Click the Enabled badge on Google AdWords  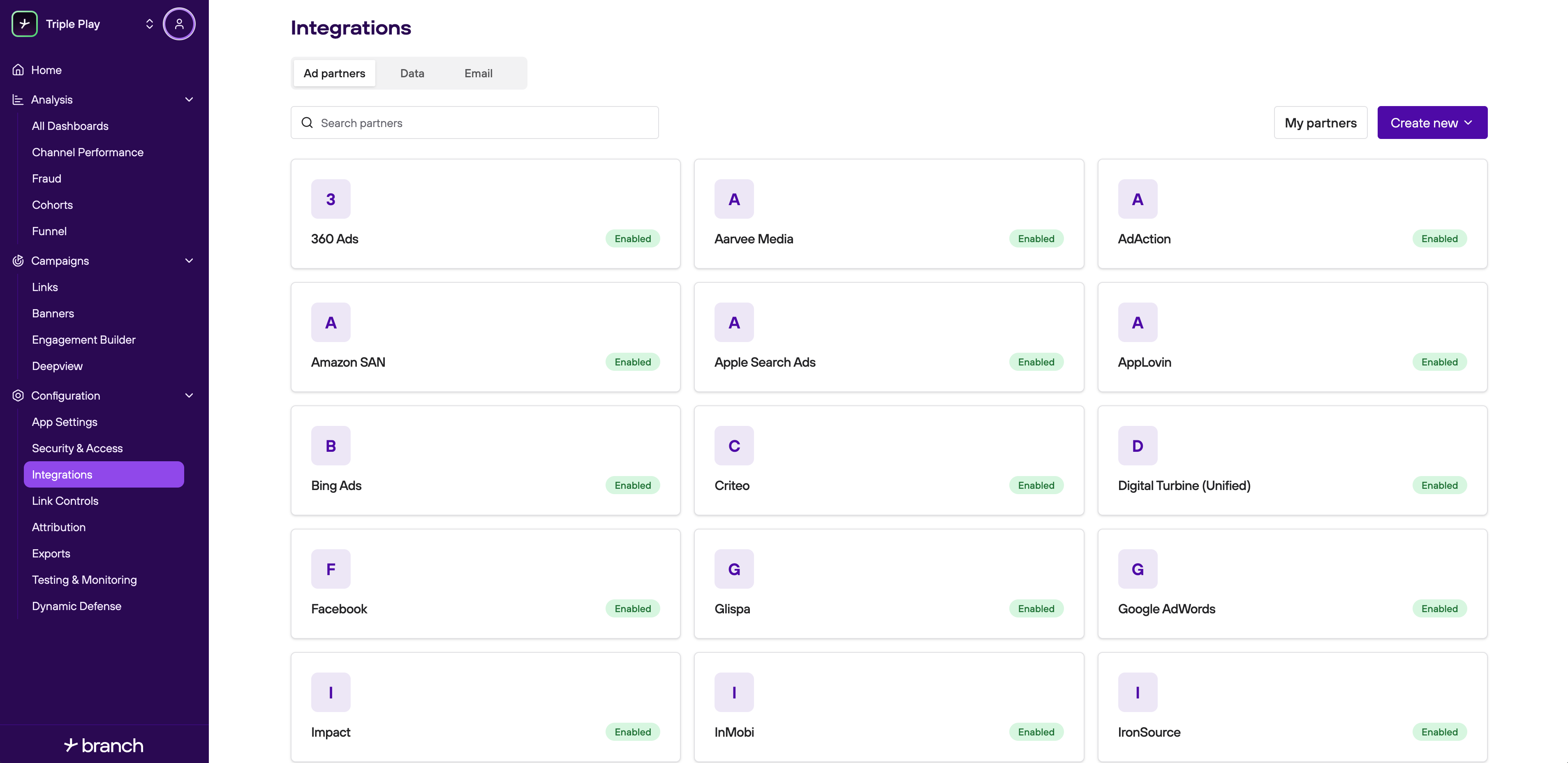coord(1440,608)
